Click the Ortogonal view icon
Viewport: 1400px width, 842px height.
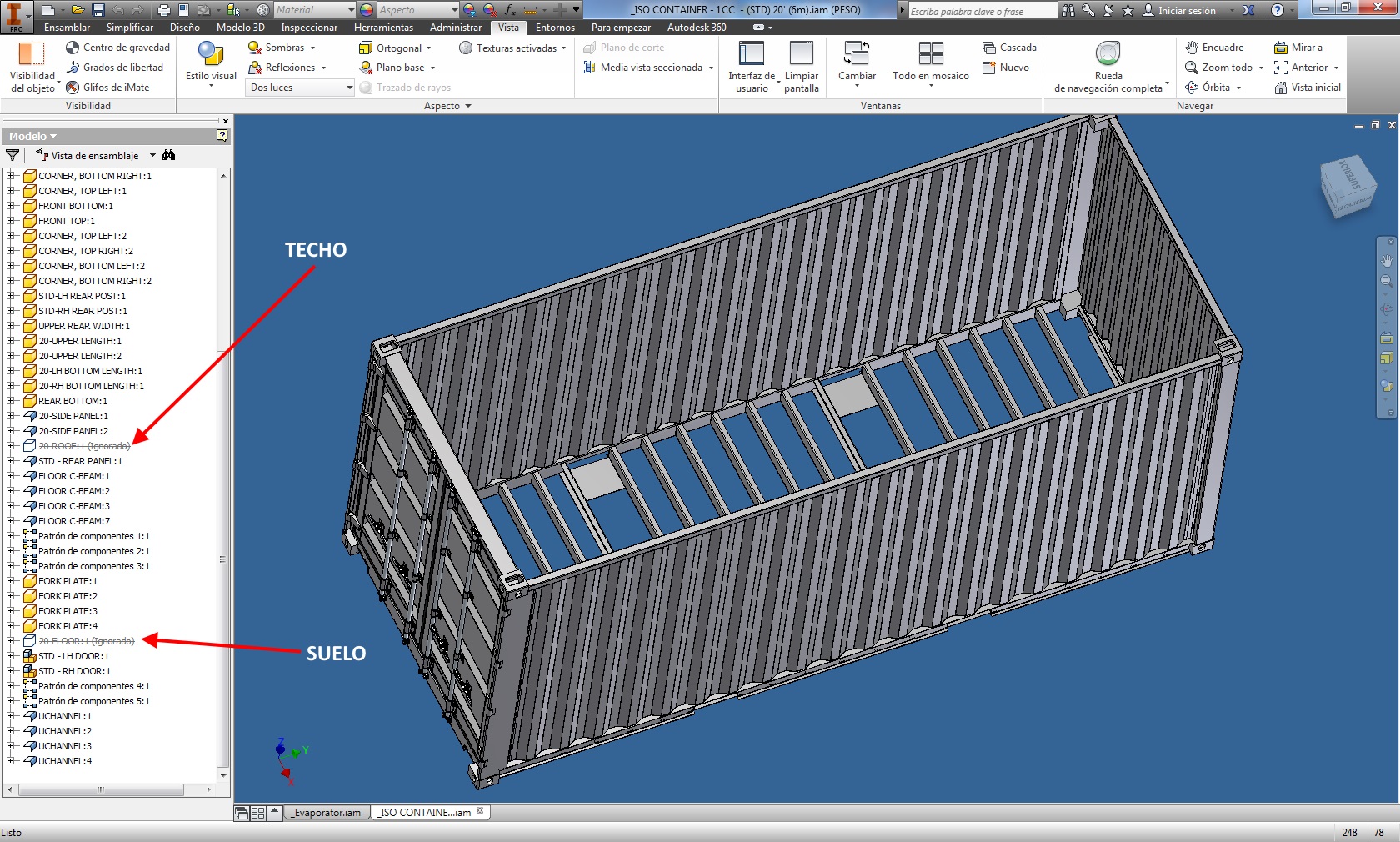pos(365,48)
